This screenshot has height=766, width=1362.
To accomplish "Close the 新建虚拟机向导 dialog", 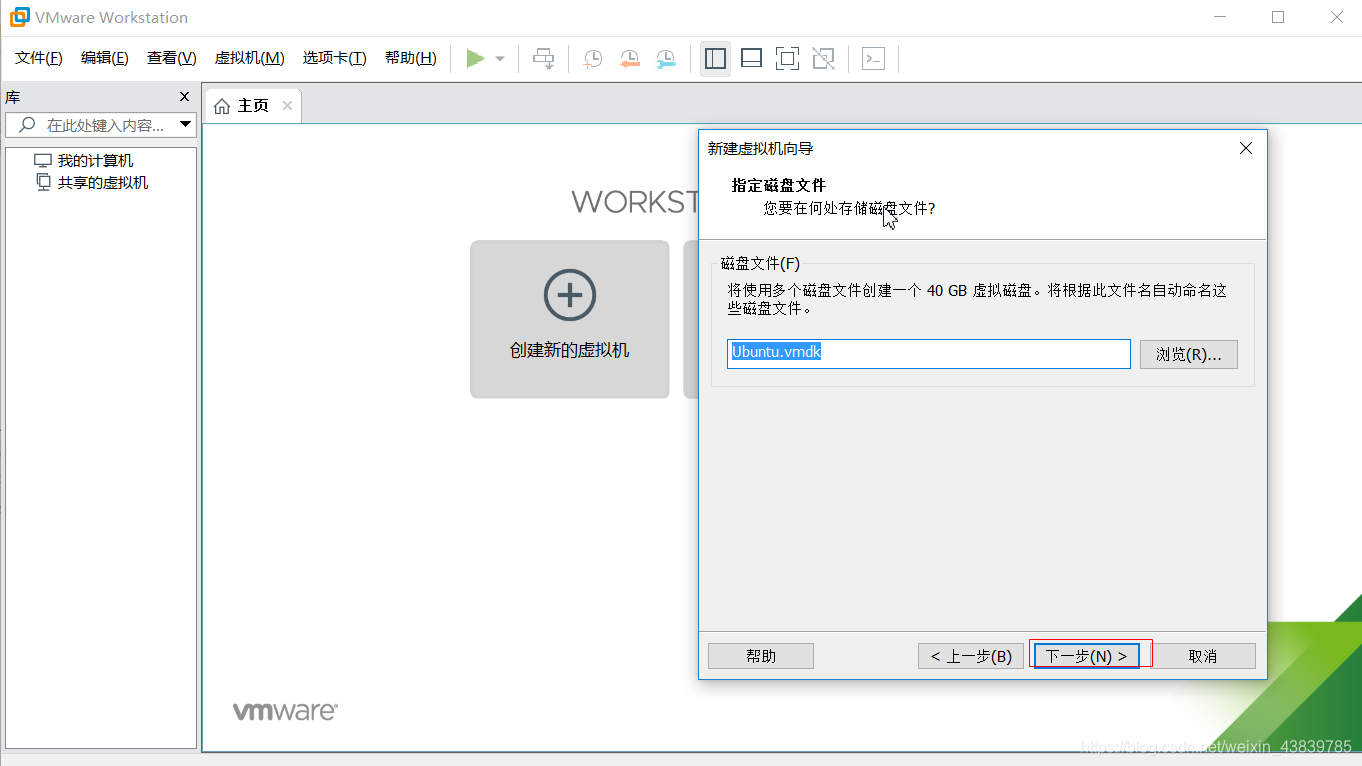I will [x=1246, y=148].
